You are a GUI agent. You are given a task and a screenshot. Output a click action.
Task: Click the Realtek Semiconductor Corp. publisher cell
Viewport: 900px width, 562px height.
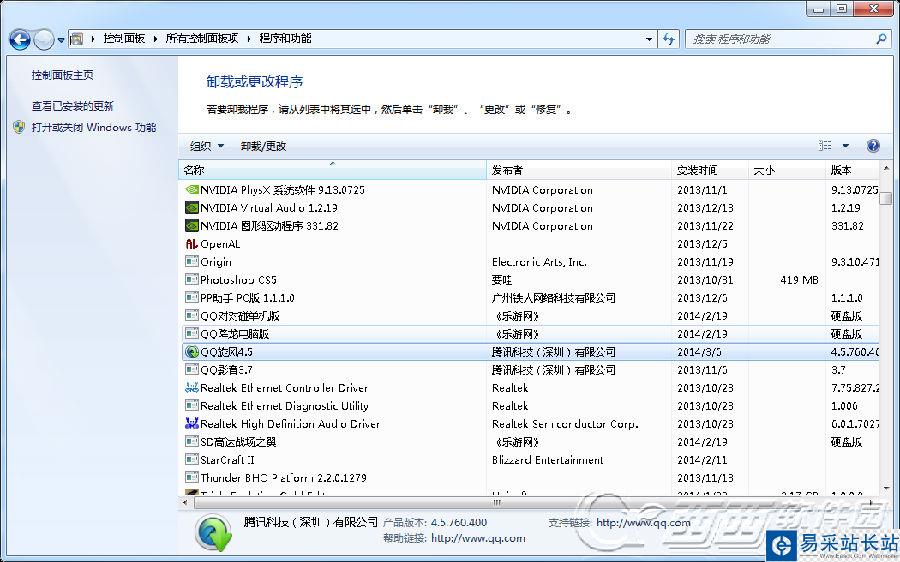pyautogui.click(x=565, y=424)
